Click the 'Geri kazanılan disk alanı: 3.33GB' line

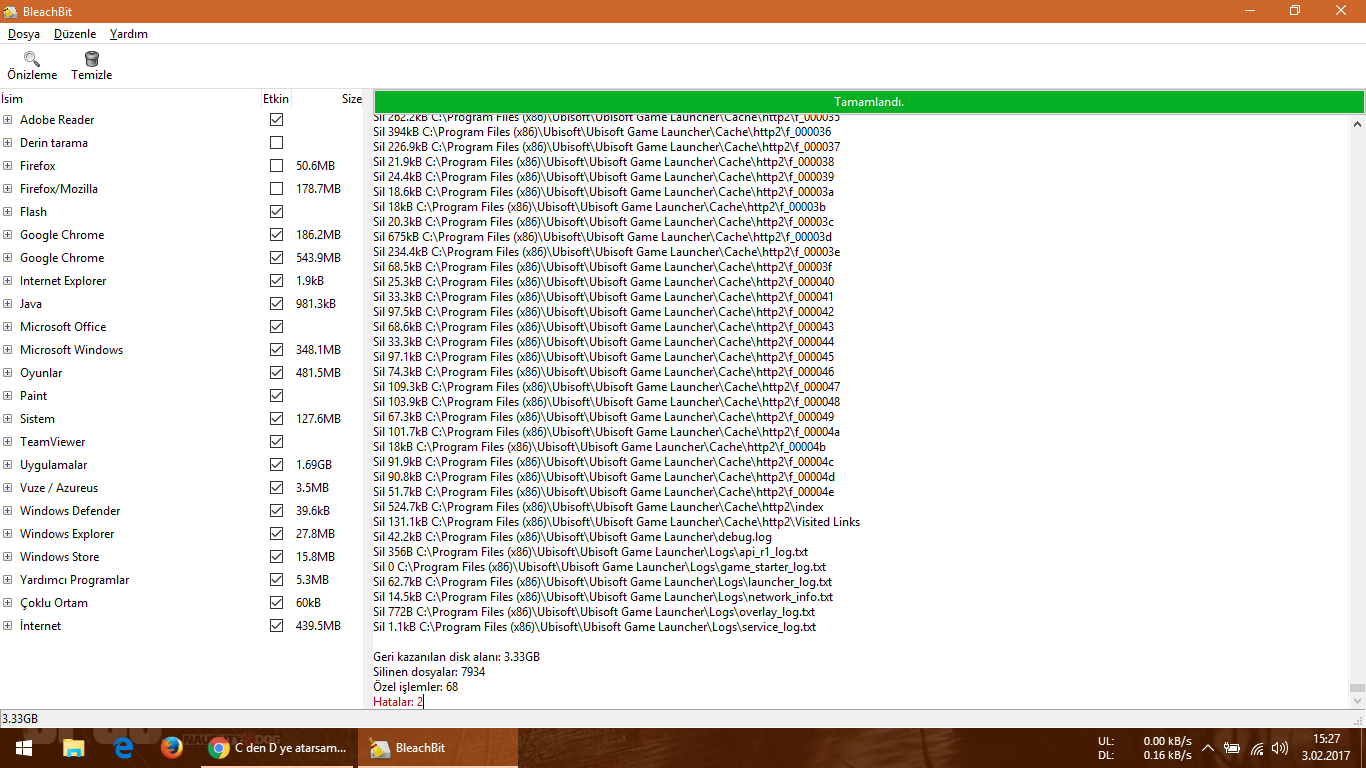(x=456, y=657)
